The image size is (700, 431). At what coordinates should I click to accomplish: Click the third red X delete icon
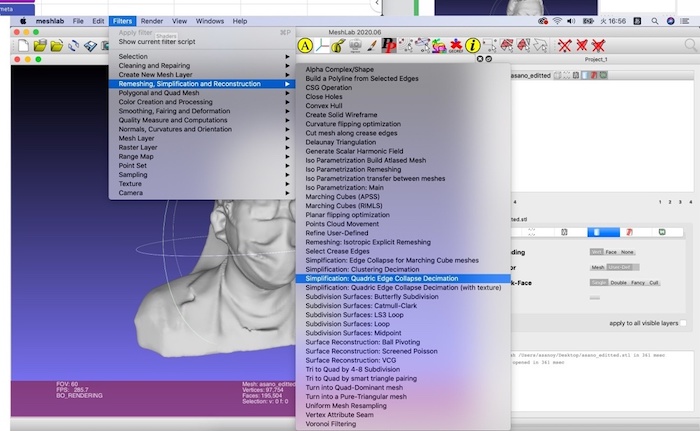[598, 46]
